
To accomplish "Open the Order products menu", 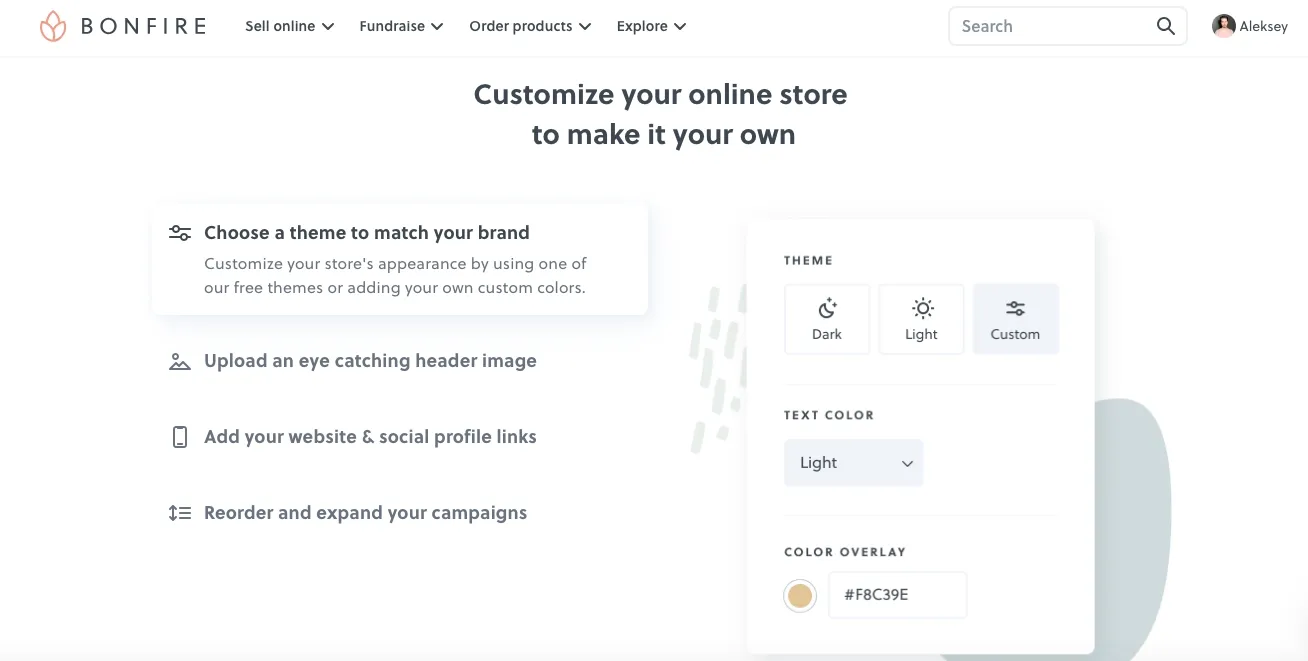I will tap(530, 27).
